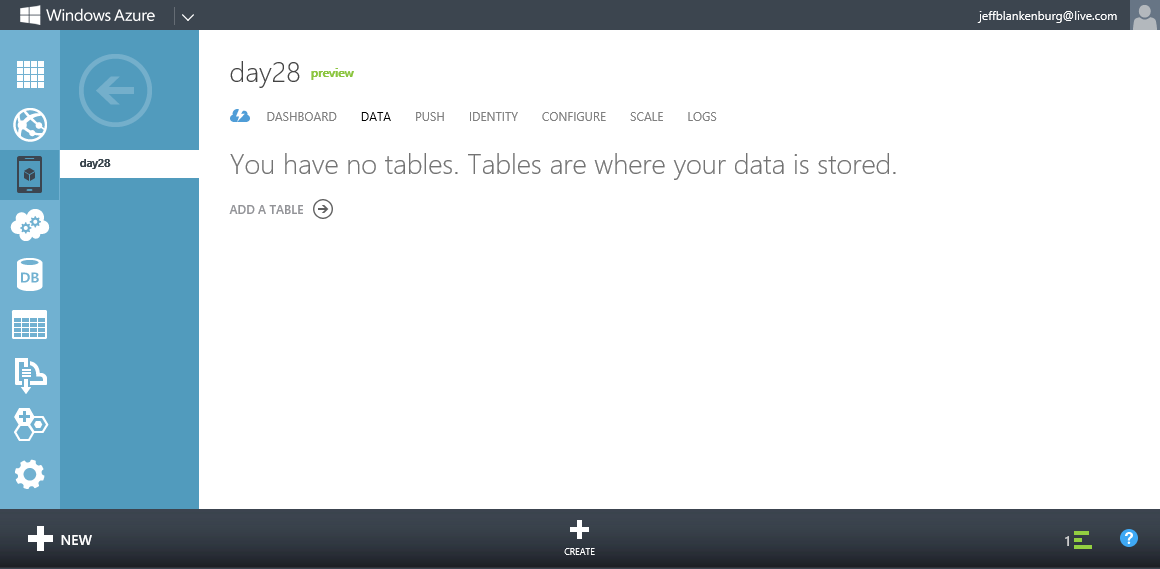
Task: Click the quick start cloud icon
Action: click(240, 117)
